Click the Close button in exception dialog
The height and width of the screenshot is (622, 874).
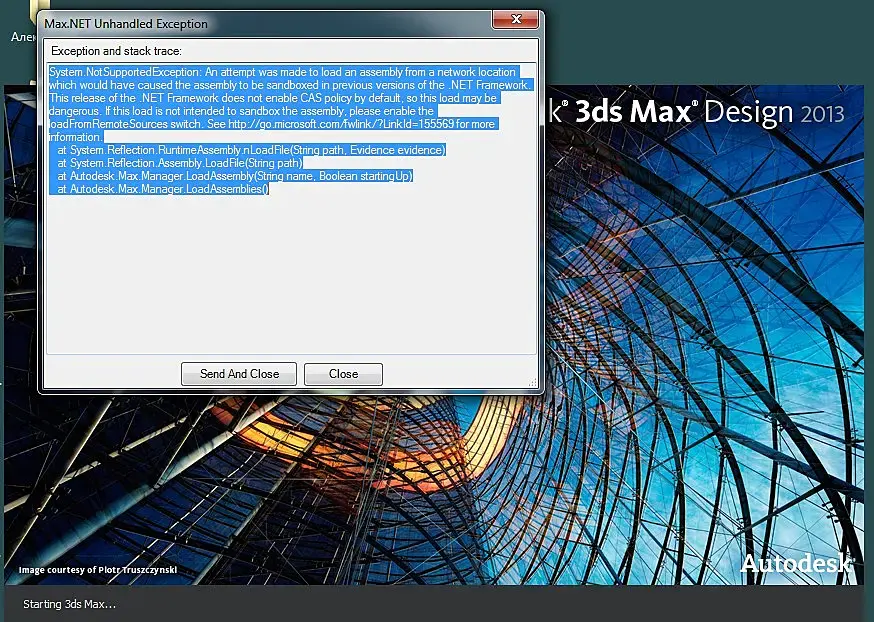[343, 374]
